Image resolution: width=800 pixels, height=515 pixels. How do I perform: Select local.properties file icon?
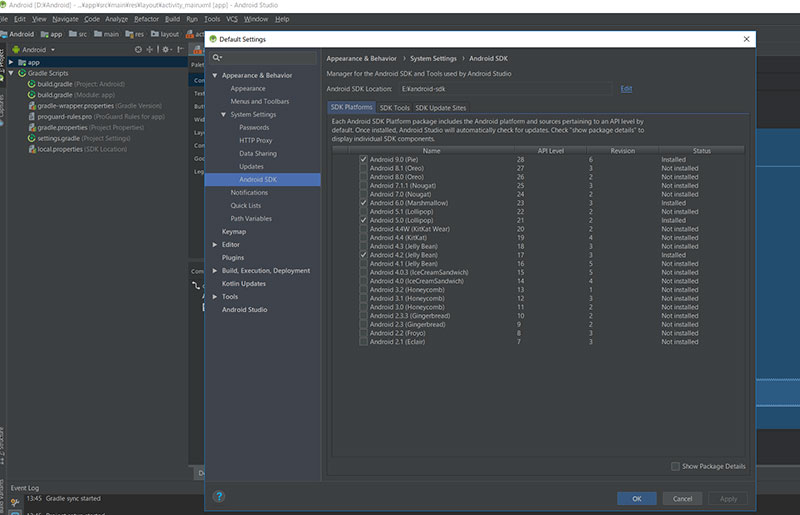click(32, 149)
